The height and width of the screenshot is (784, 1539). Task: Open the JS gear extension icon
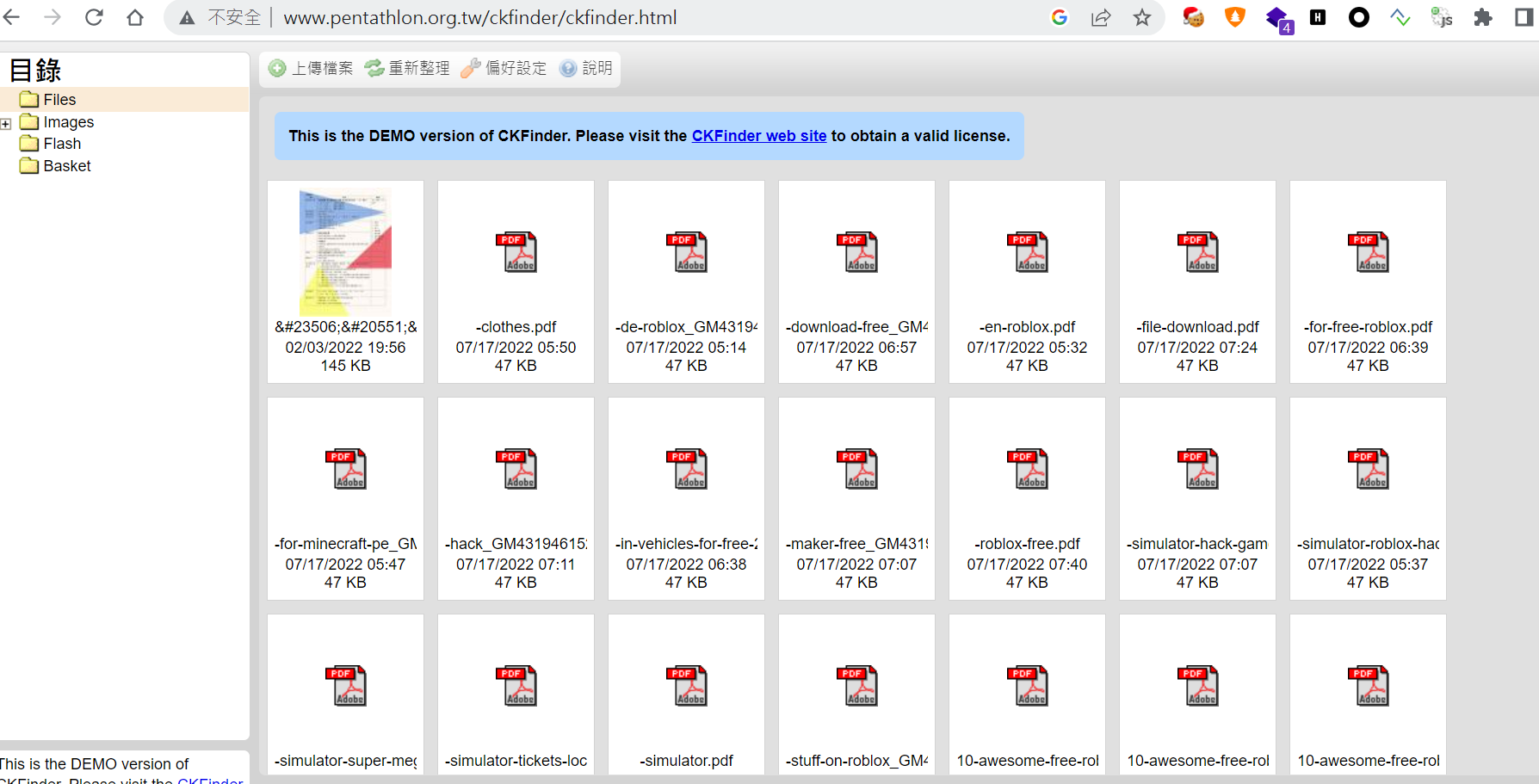click(1442, 17)
